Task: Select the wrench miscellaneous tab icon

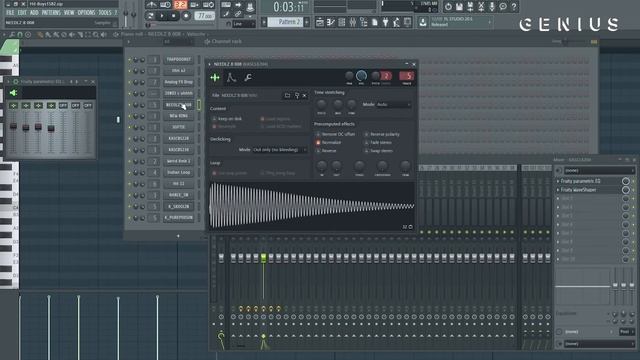Action: coord(248,77)
